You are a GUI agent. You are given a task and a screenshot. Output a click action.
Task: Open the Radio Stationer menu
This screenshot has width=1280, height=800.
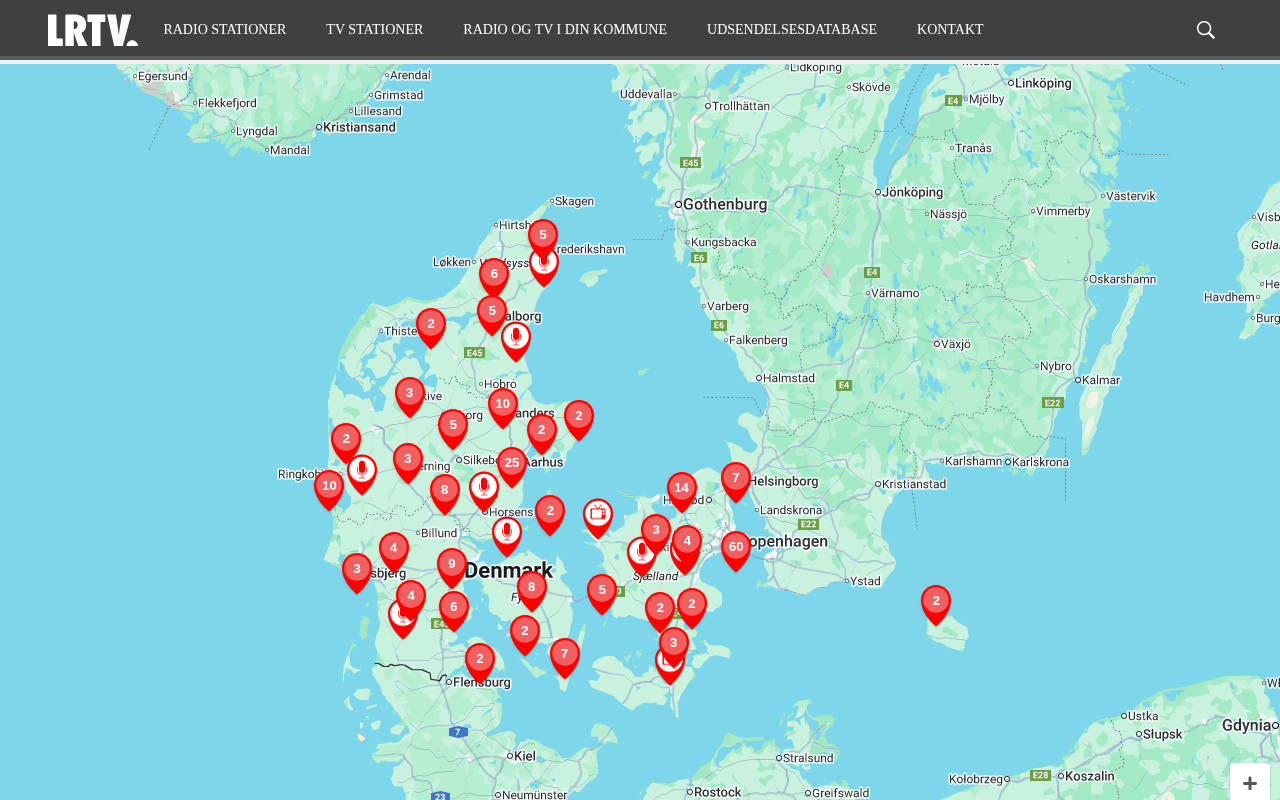coord(225,30)
